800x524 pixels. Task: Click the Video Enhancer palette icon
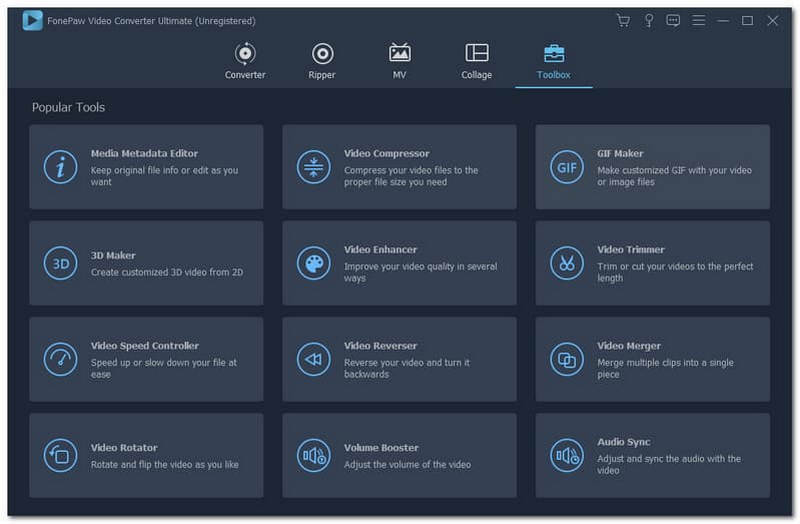(x=314, y=263)
